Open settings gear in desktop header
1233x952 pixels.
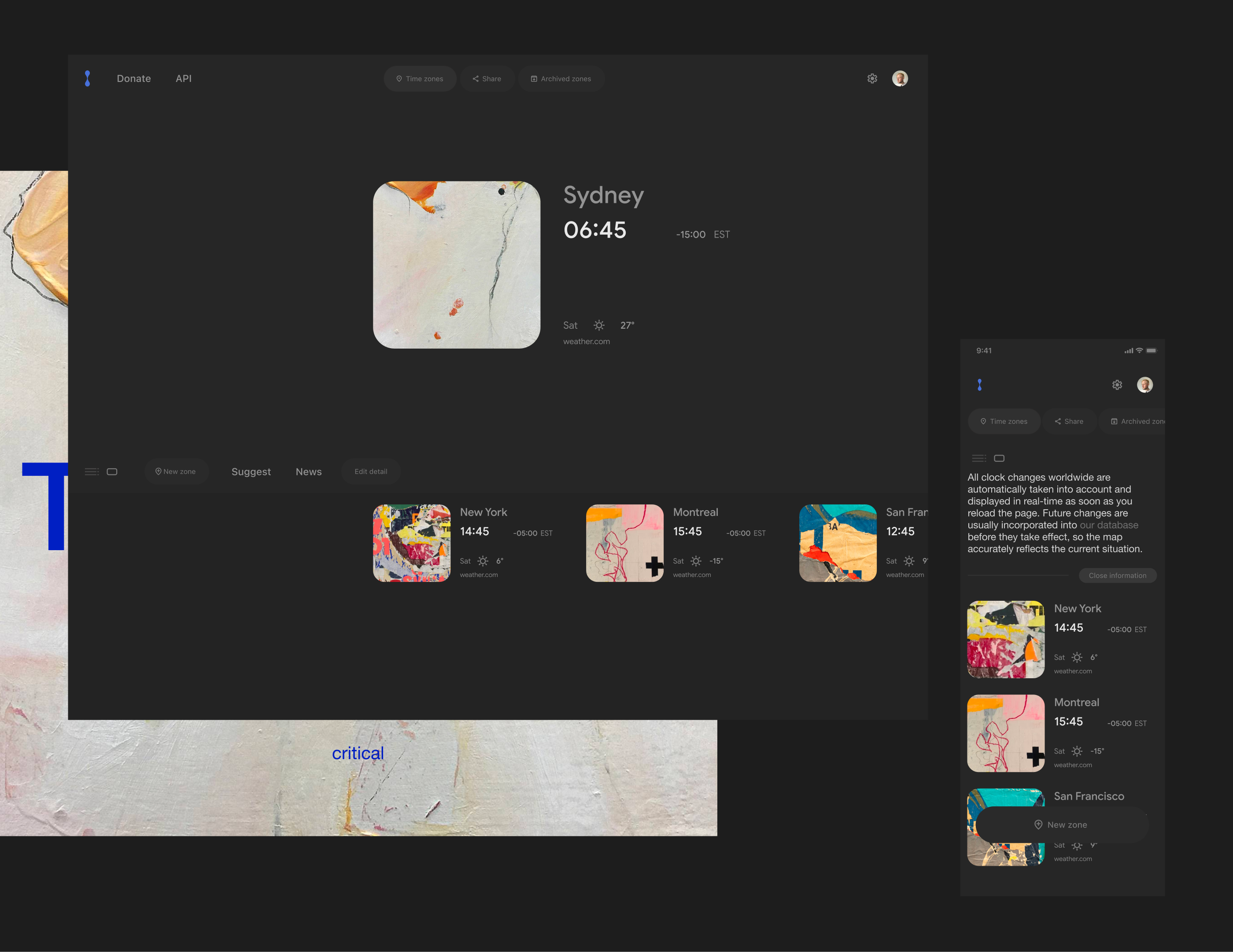(872, 78)
